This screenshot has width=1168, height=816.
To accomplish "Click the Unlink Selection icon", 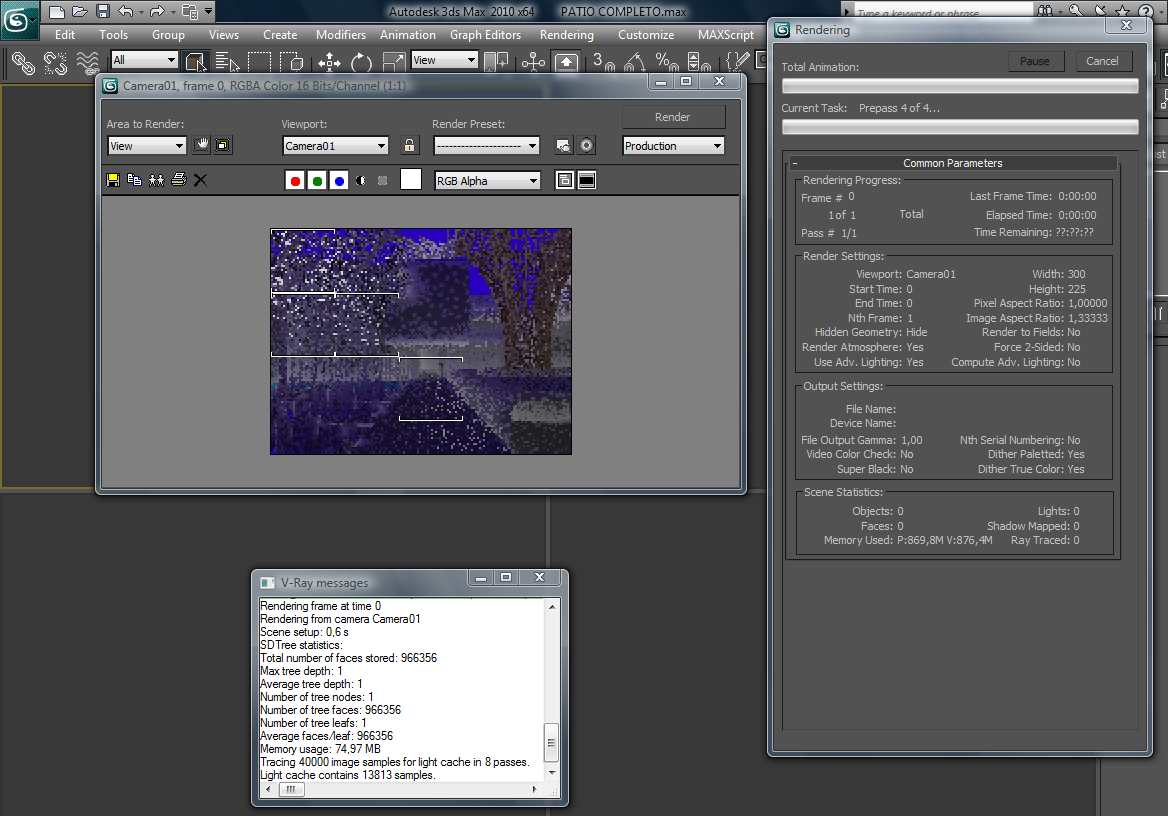I will (x=55, y=63).
